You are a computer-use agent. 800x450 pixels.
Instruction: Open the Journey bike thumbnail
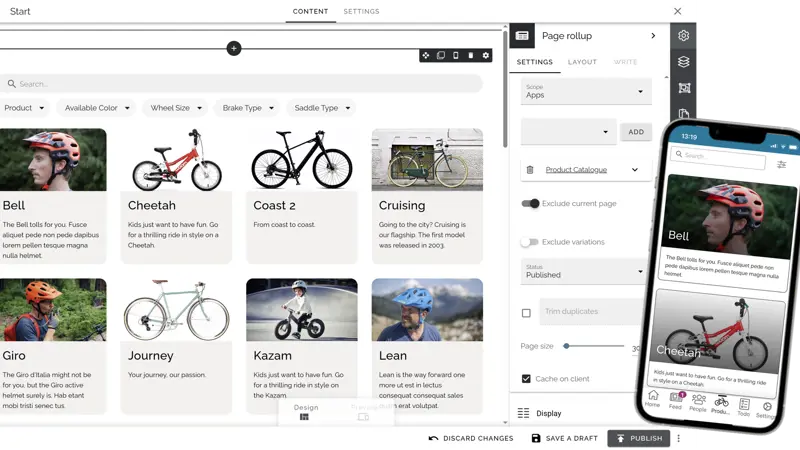point(176,310)
